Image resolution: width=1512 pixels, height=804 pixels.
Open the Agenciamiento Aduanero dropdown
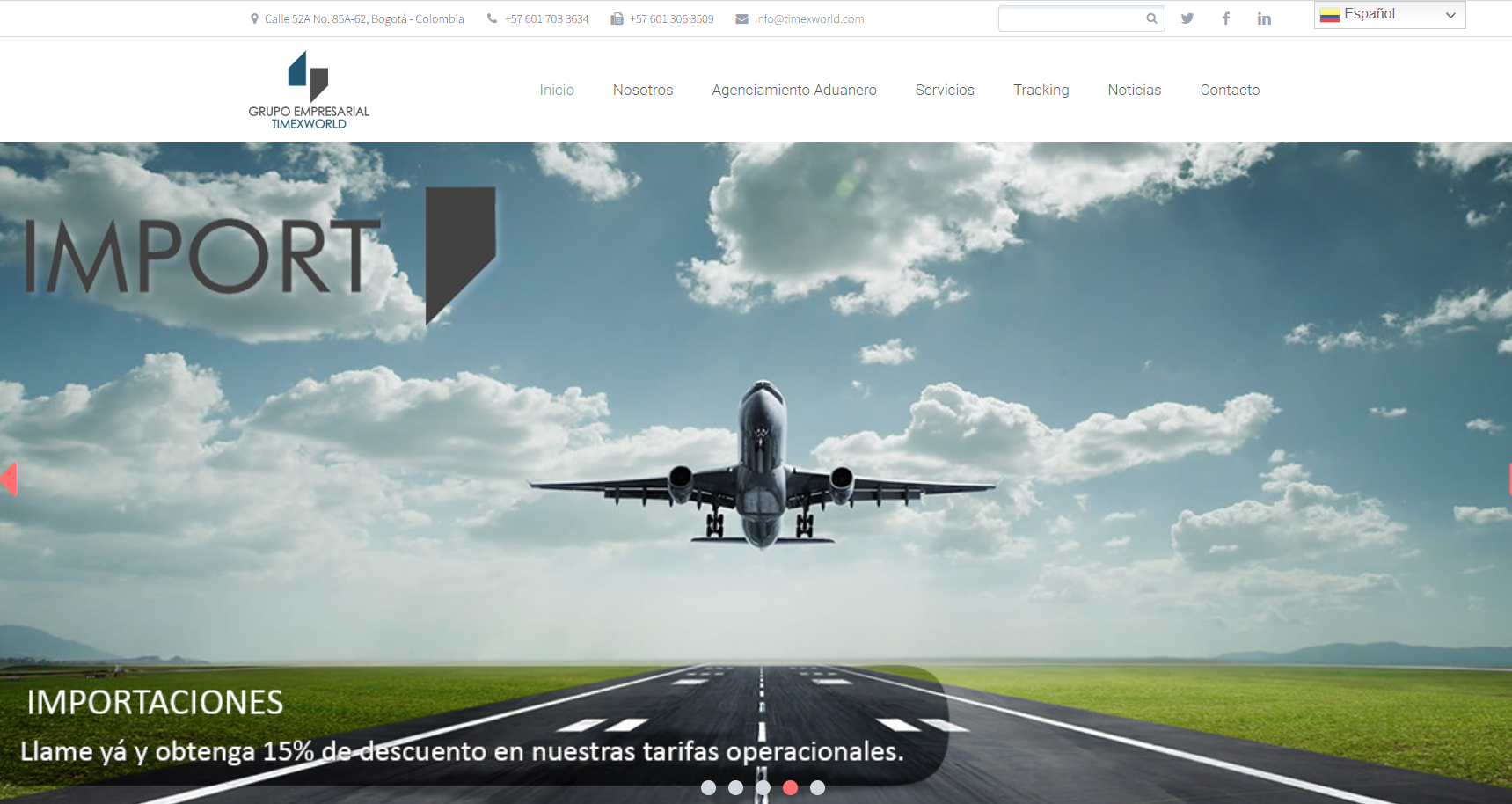pos(793,90)
